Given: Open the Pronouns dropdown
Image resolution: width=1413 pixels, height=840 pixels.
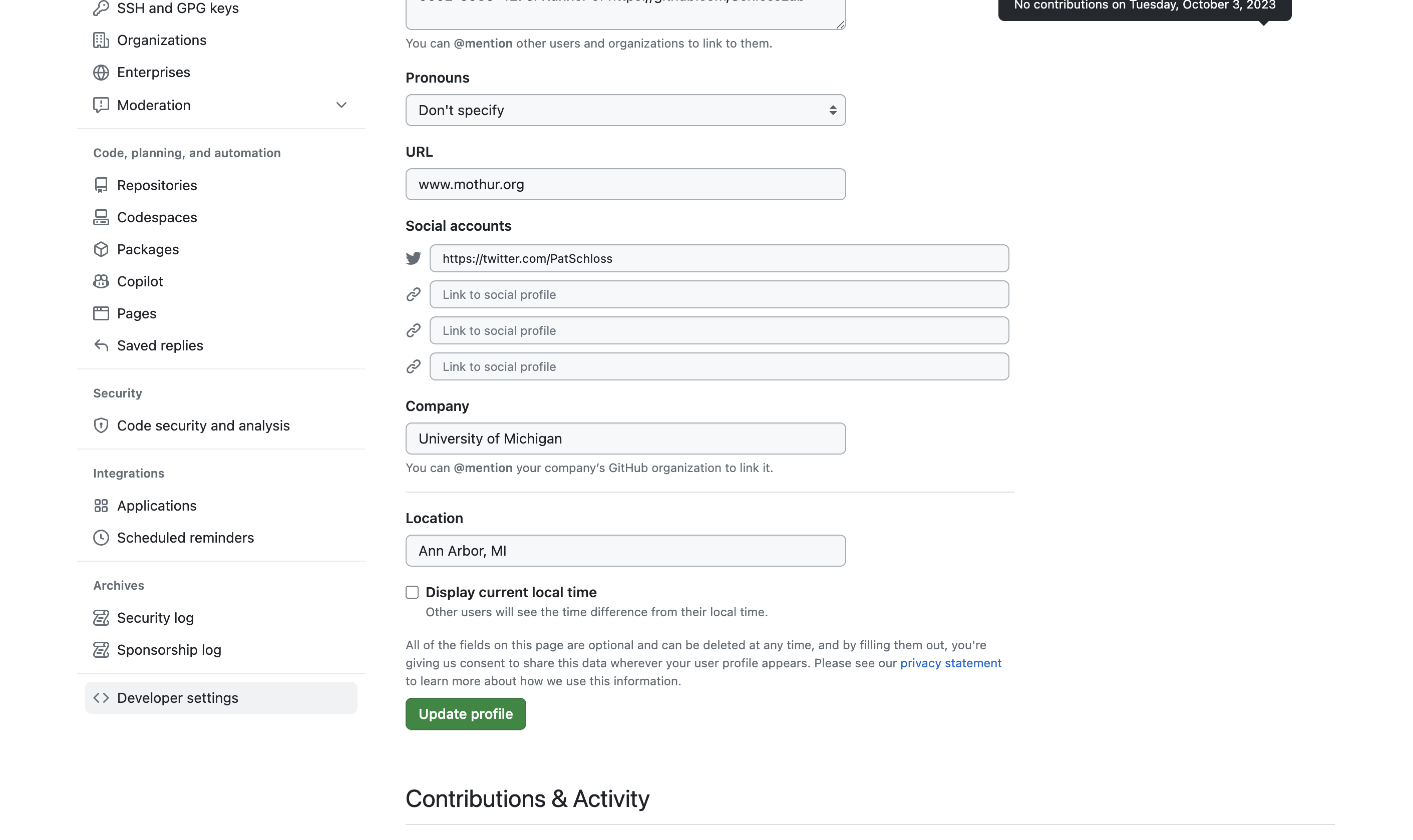Looking at the screenshot, I should click(x=625, y=110).
